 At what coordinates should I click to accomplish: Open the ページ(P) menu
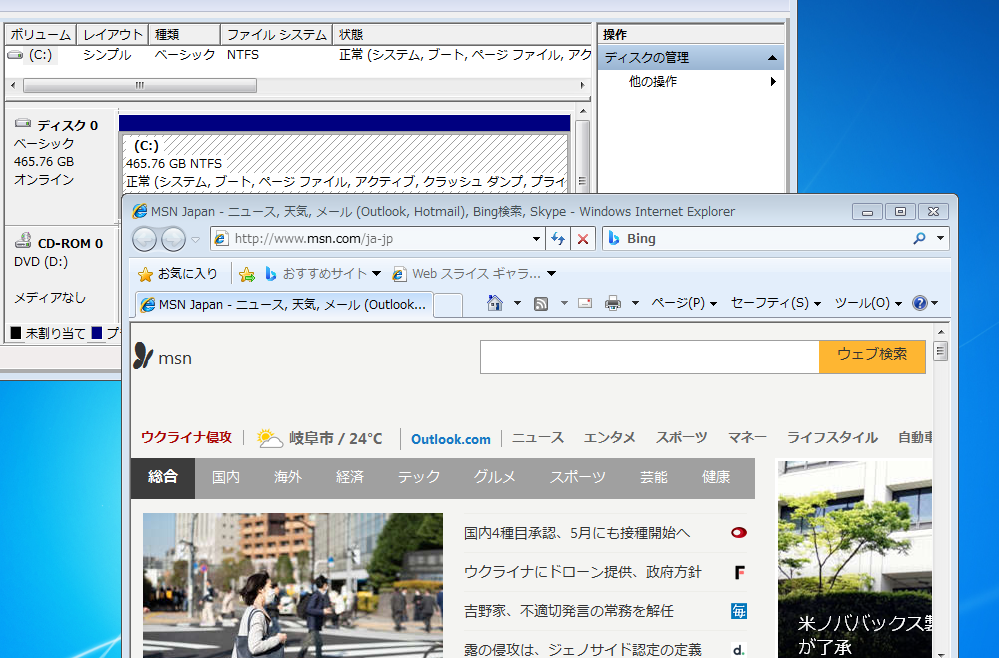[684, 303]
